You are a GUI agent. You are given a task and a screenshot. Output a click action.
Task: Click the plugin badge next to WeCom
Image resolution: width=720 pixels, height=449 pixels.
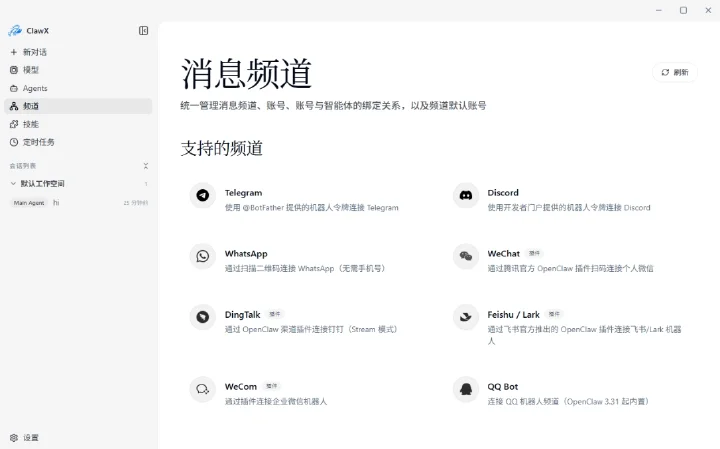(x=271, y=386)
